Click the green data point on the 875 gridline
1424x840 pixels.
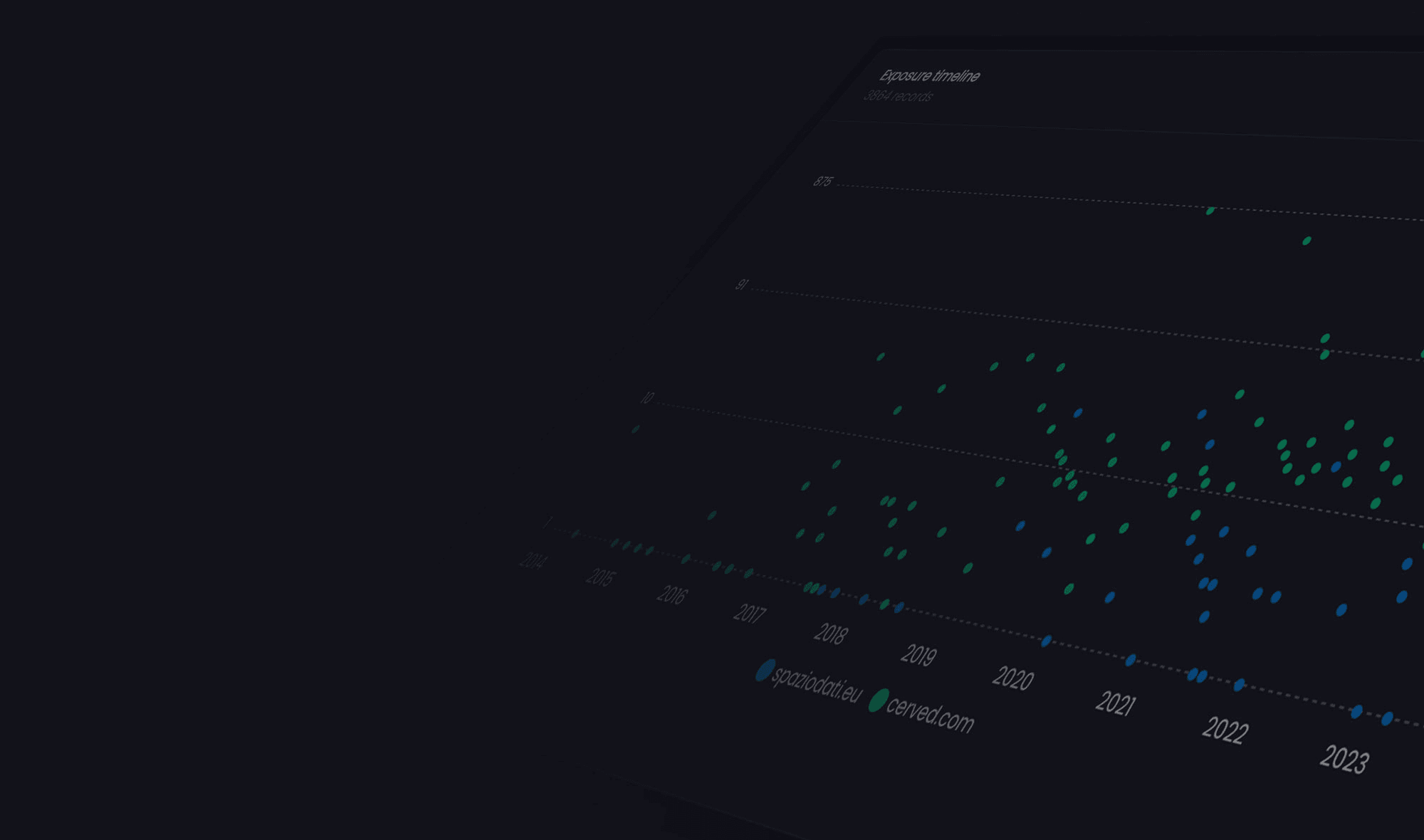(1210, 211)
